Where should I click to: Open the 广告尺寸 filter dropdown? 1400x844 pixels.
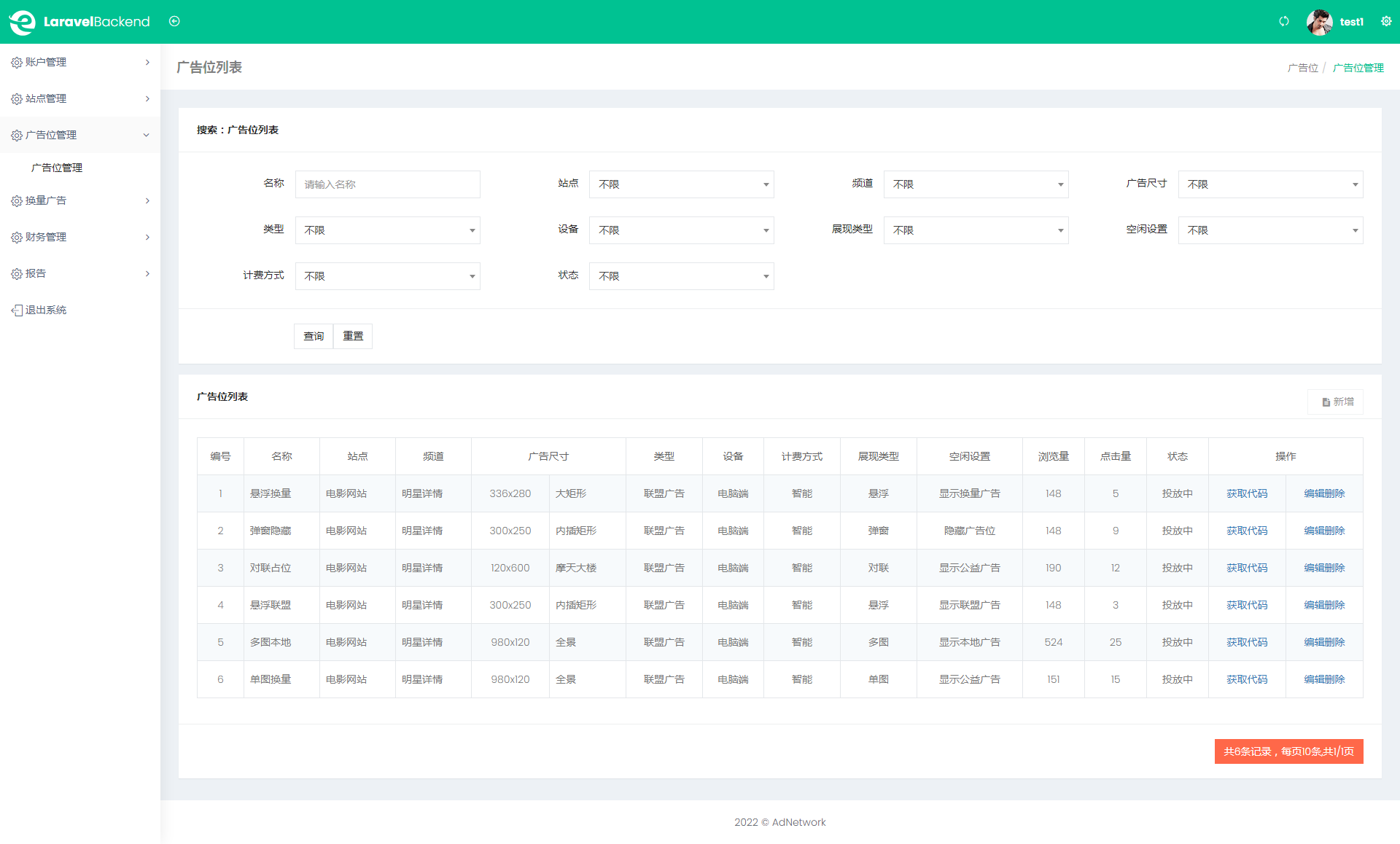click(x=1269, y=184)
